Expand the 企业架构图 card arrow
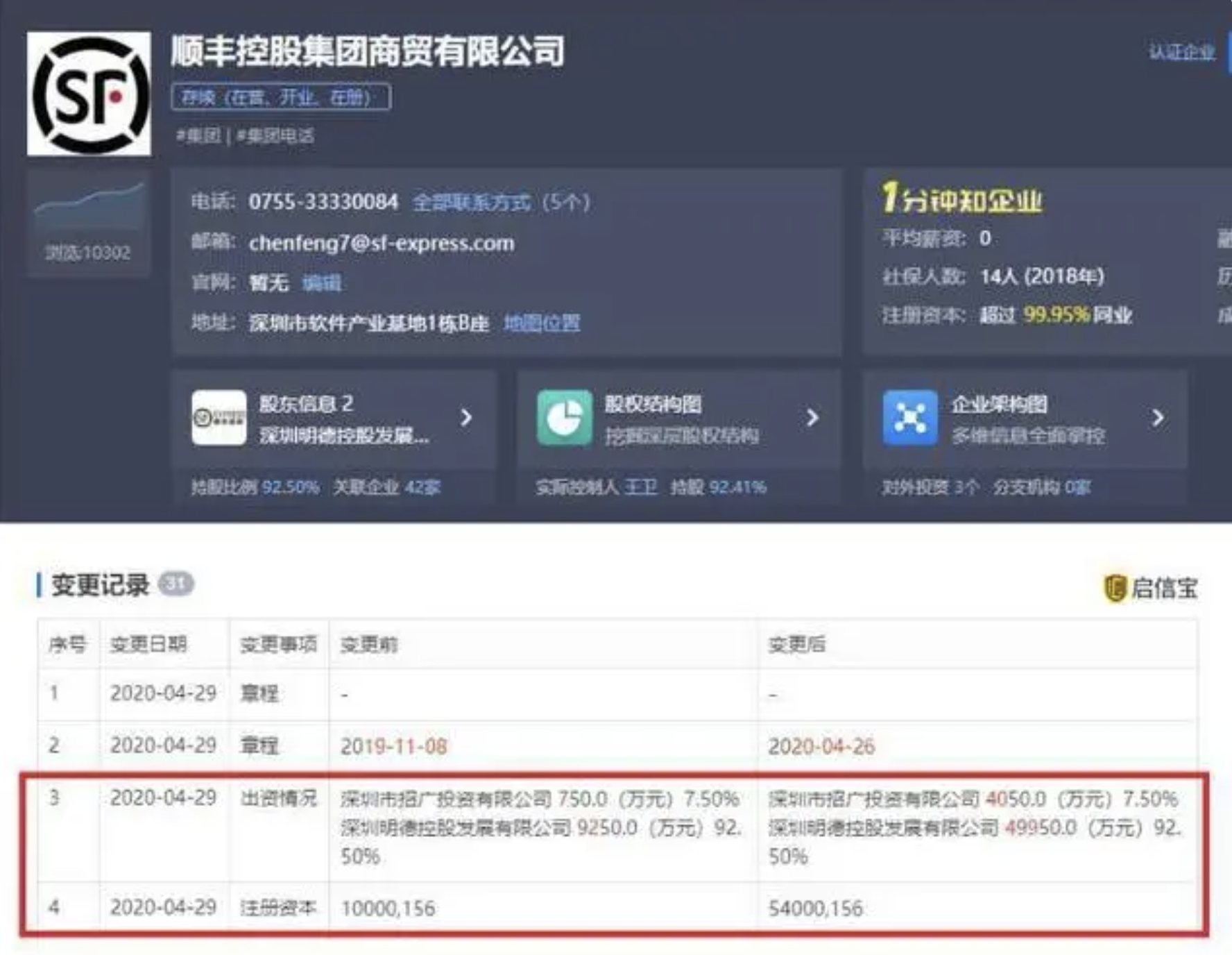 [1158, 418]
